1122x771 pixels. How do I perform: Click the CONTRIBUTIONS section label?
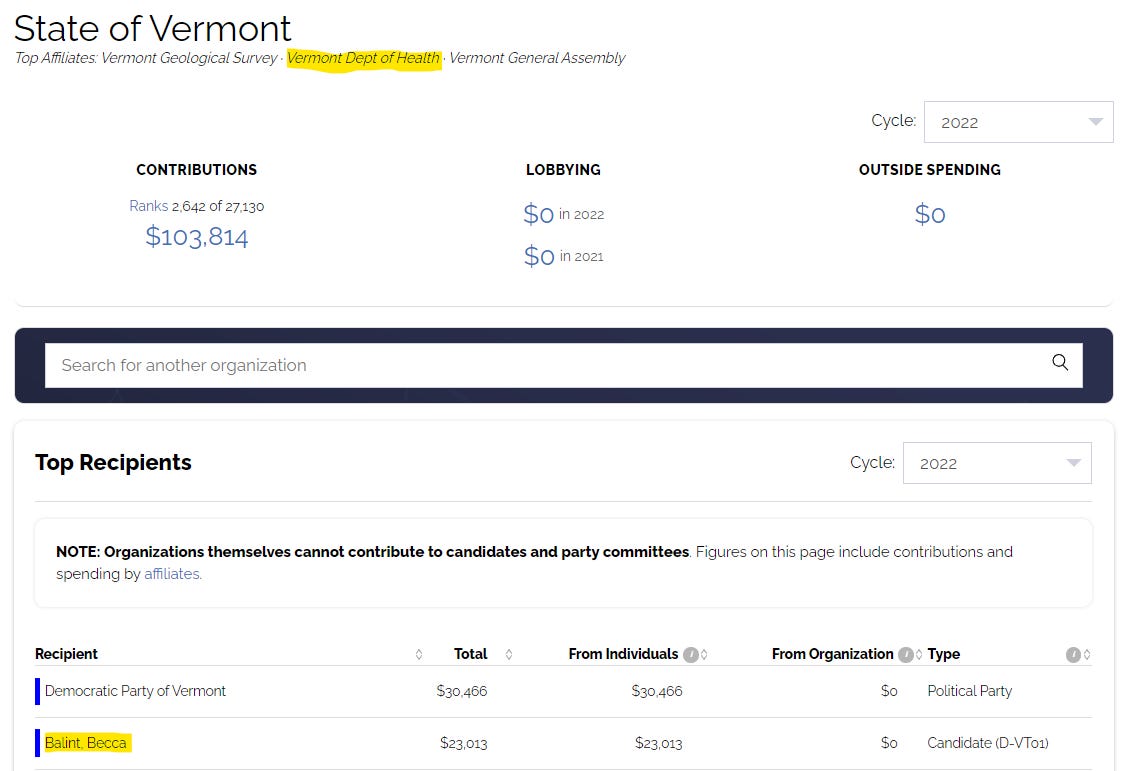tap(197, 170)
